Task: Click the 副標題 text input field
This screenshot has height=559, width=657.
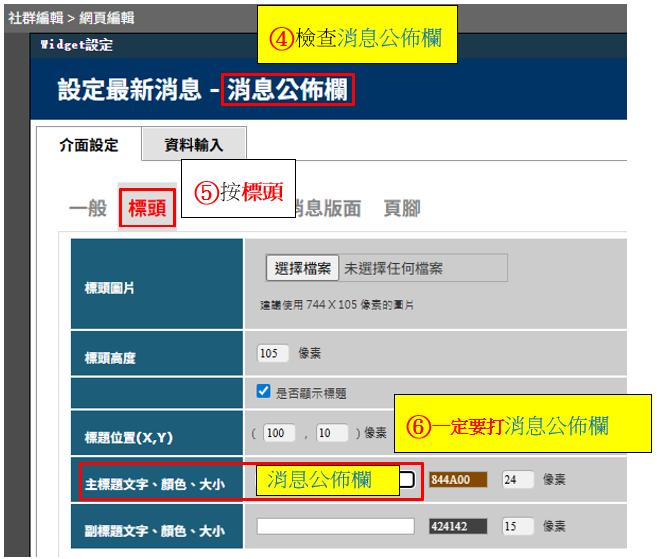Action: pyautogui.click(x=335, y=526)
